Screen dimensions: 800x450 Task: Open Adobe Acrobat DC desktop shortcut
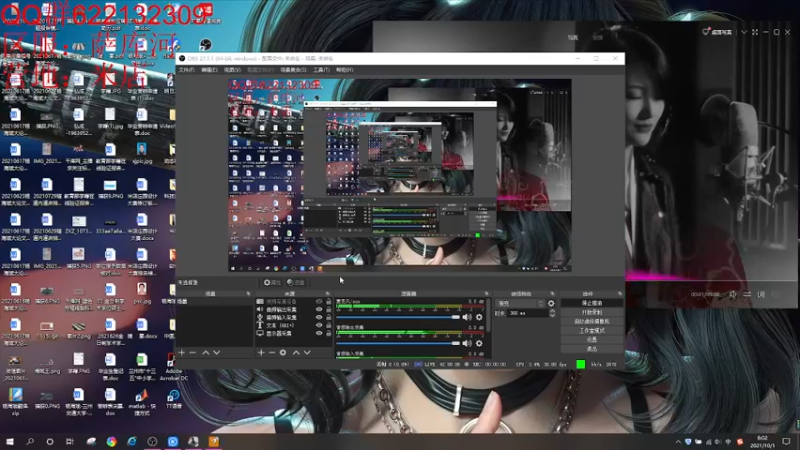point(173,368)
